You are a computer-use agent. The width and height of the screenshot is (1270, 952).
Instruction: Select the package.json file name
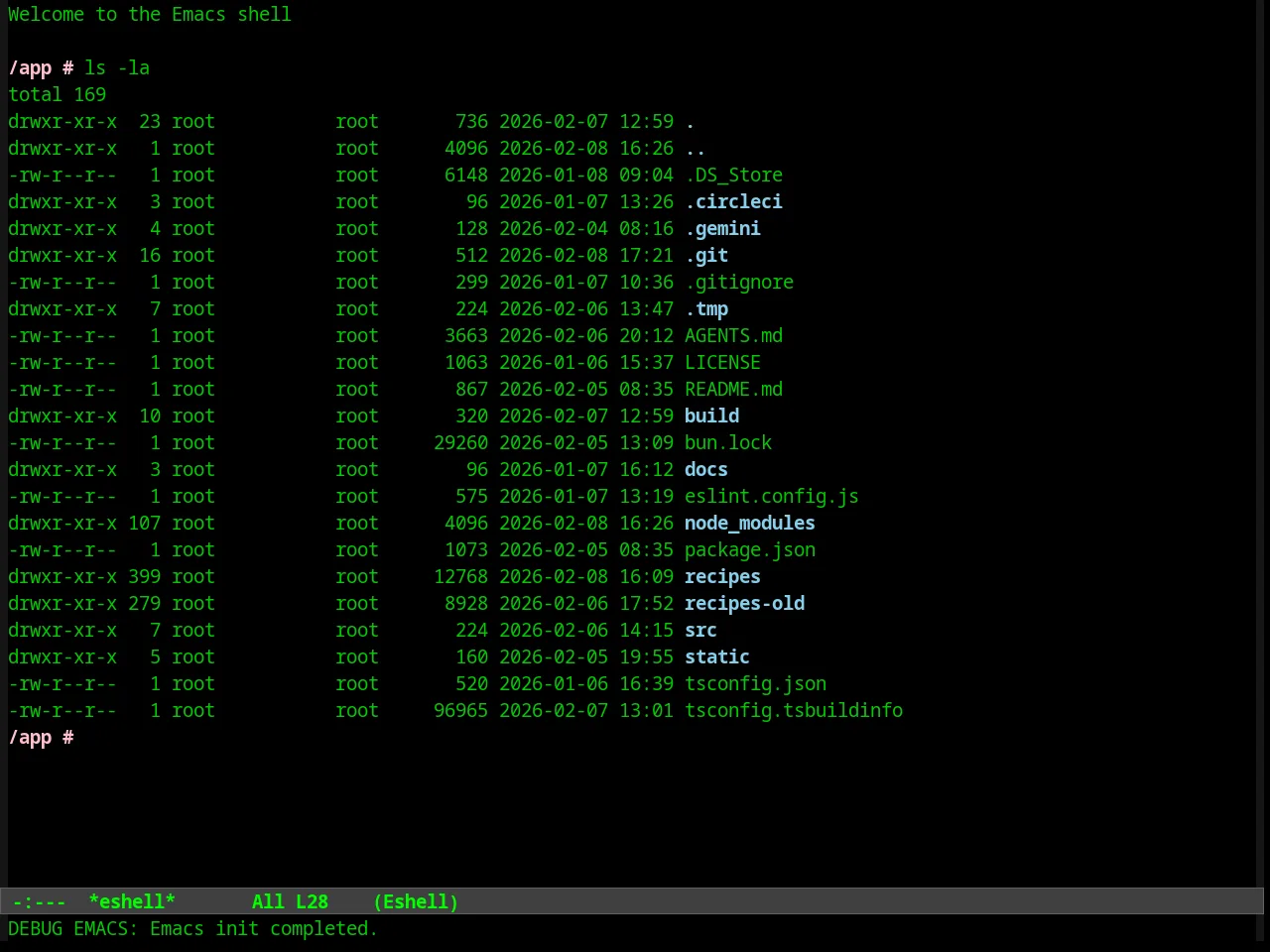pos(750,549)
